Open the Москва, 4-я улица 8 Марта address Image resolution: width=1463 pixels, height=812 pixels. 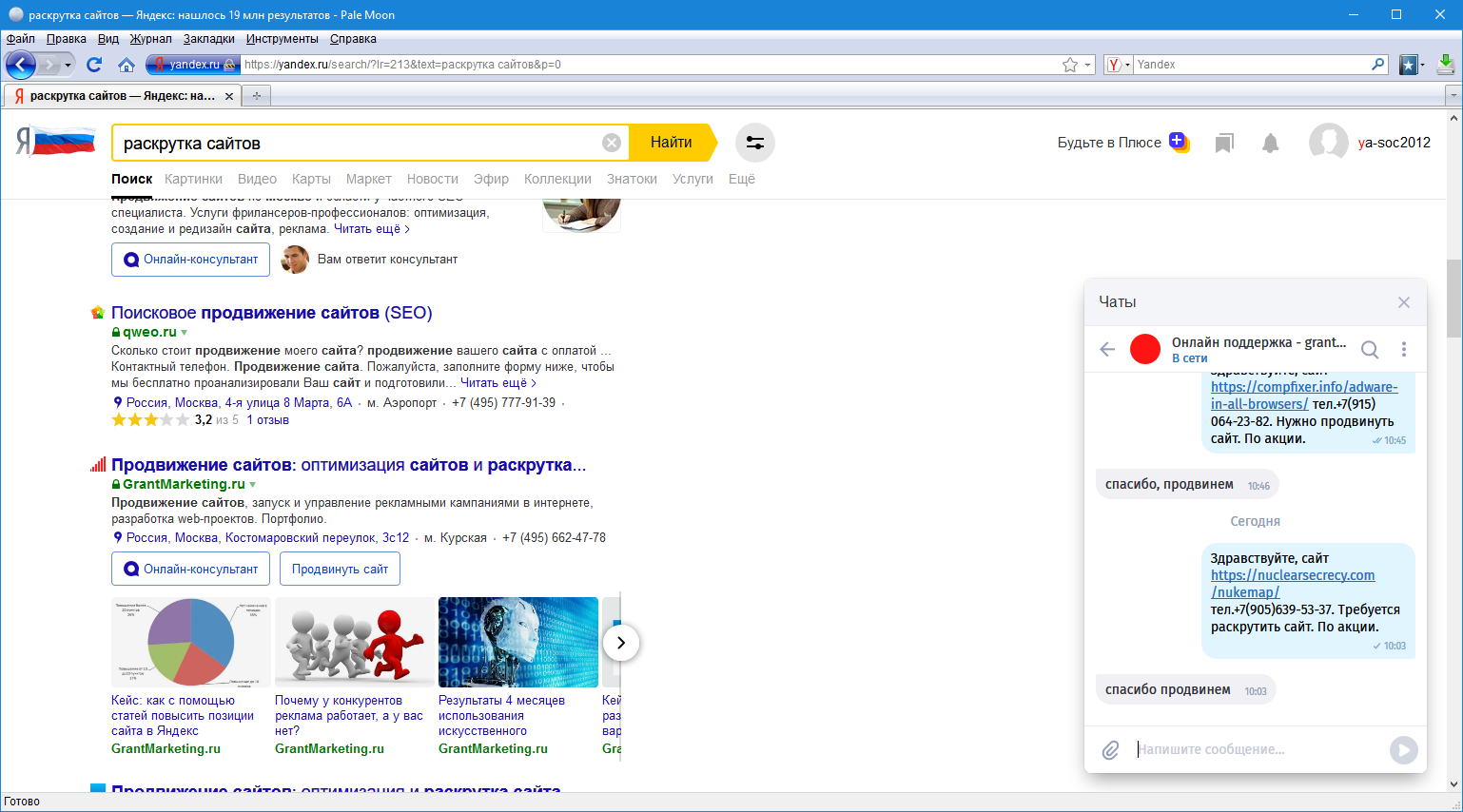point(240,403)
